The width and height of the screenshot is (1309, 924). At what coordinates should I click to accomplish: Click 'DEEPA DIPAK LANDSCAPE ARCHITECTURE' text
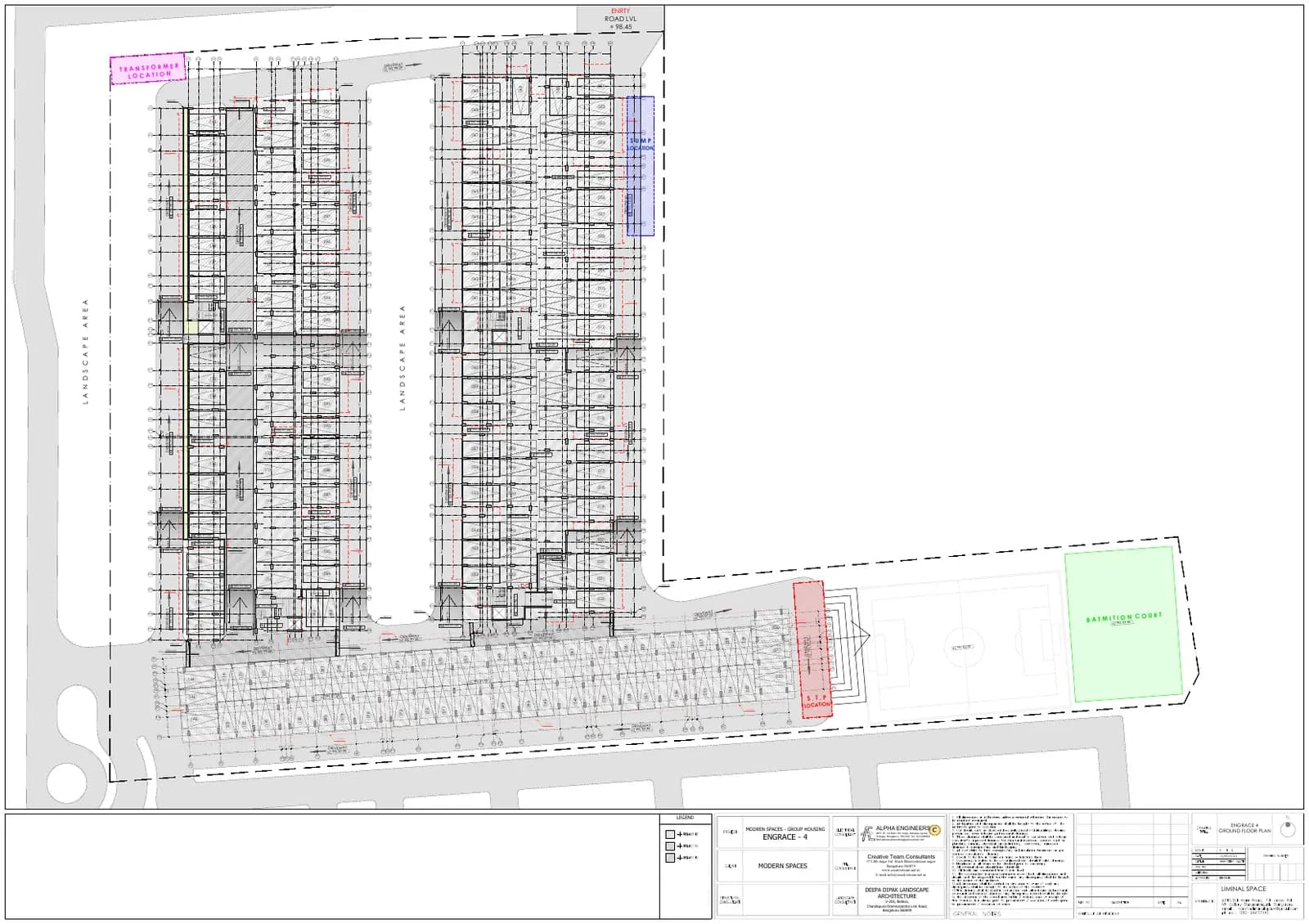(897, 893)
